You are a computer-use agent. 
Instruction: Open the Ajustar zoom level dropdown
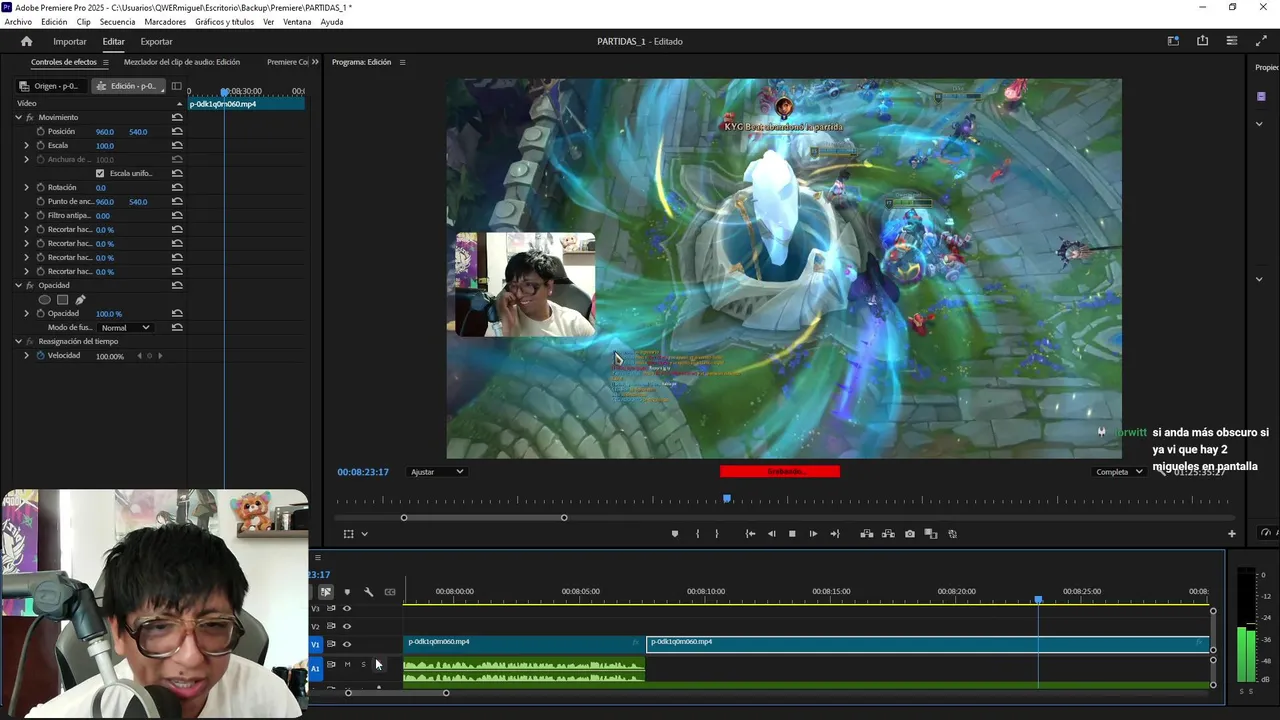437,472
